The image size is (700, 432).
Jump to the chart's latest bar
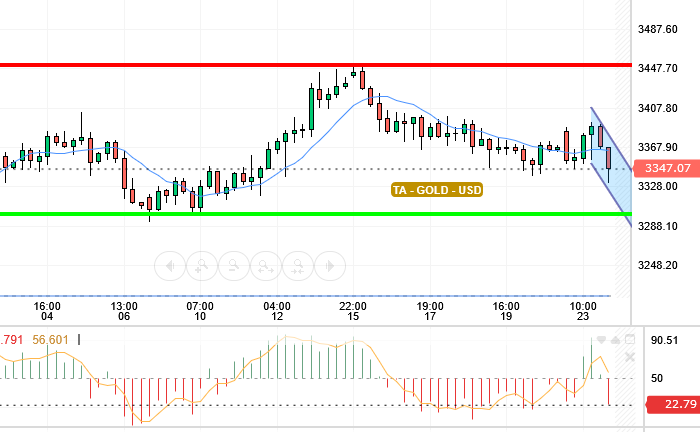(x=330, y=266)
